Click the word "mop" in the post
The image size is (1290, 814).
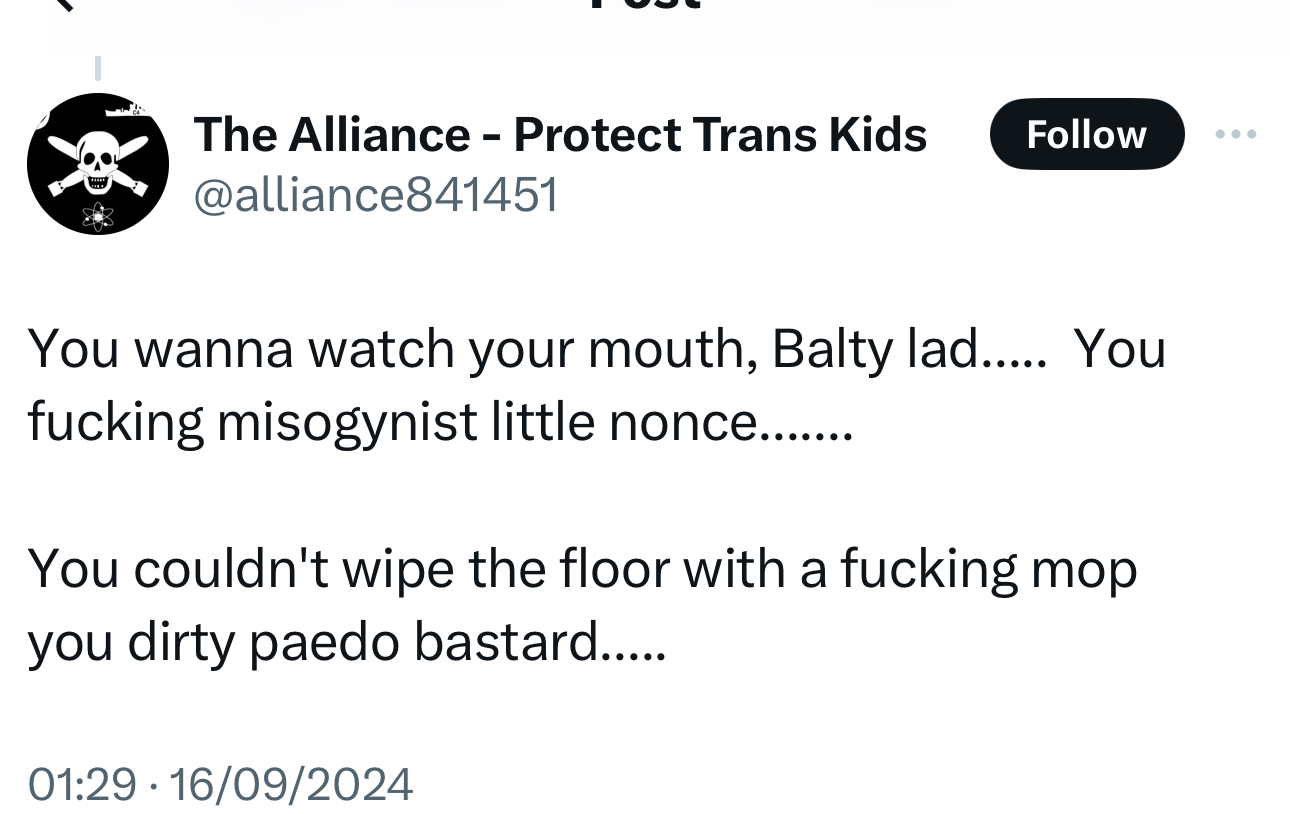click(1084, 570)
